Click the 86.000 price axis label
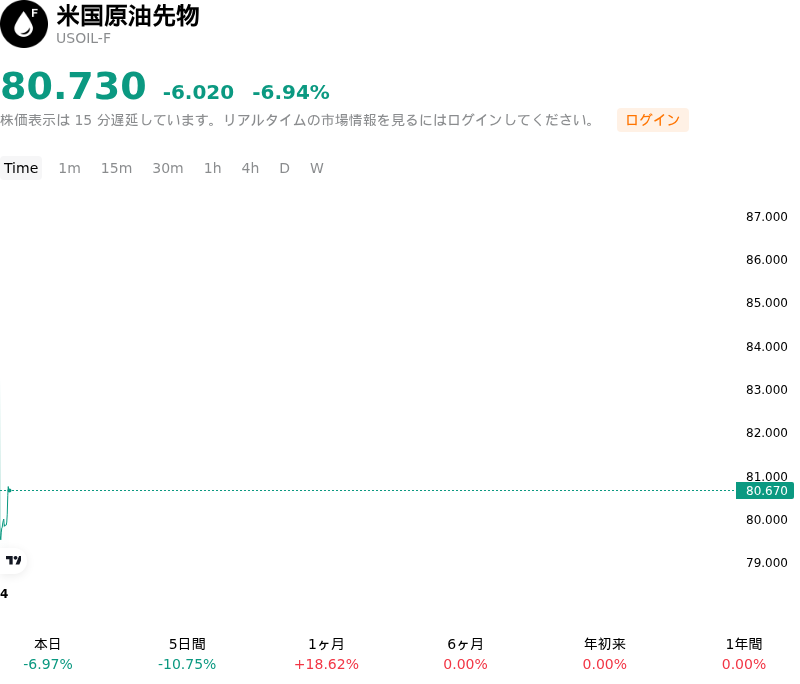Viewport: 800px width, 684px height. [x=766, y=260]
